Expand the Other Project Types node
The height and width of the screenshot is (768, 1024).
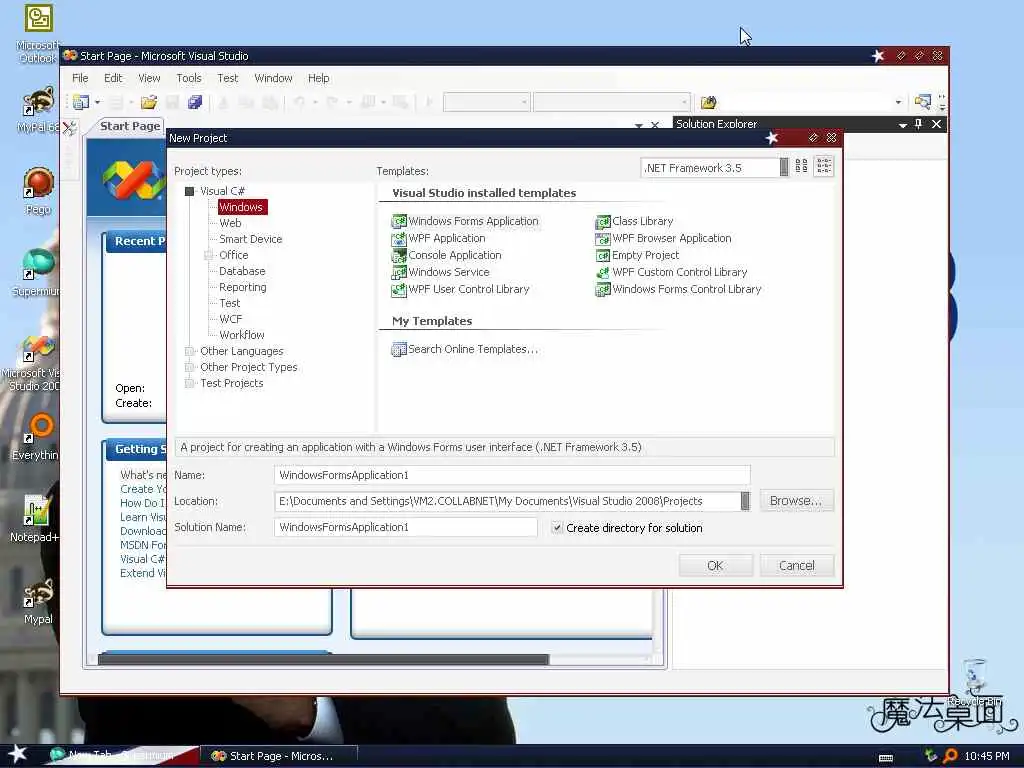tap(189, 367)
